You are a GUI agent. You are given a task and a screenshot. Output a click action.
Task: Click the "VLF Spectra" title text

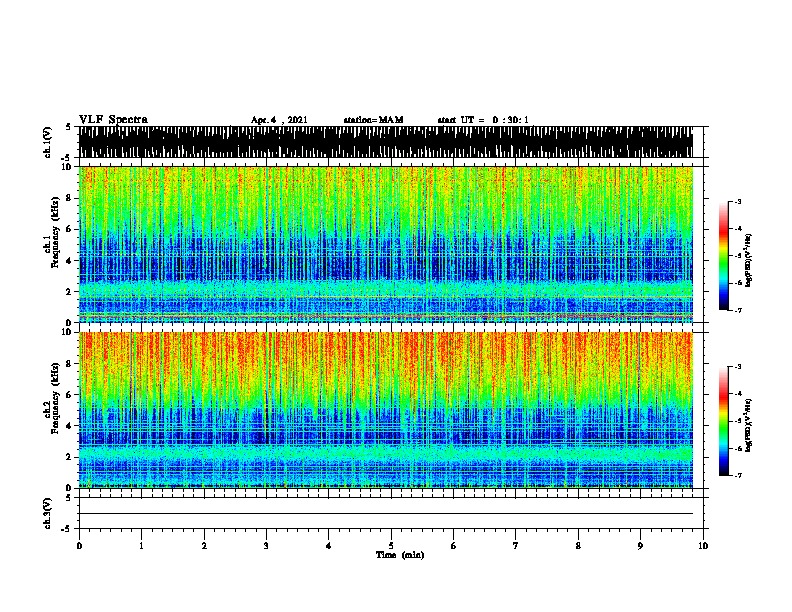coord(113,120)
